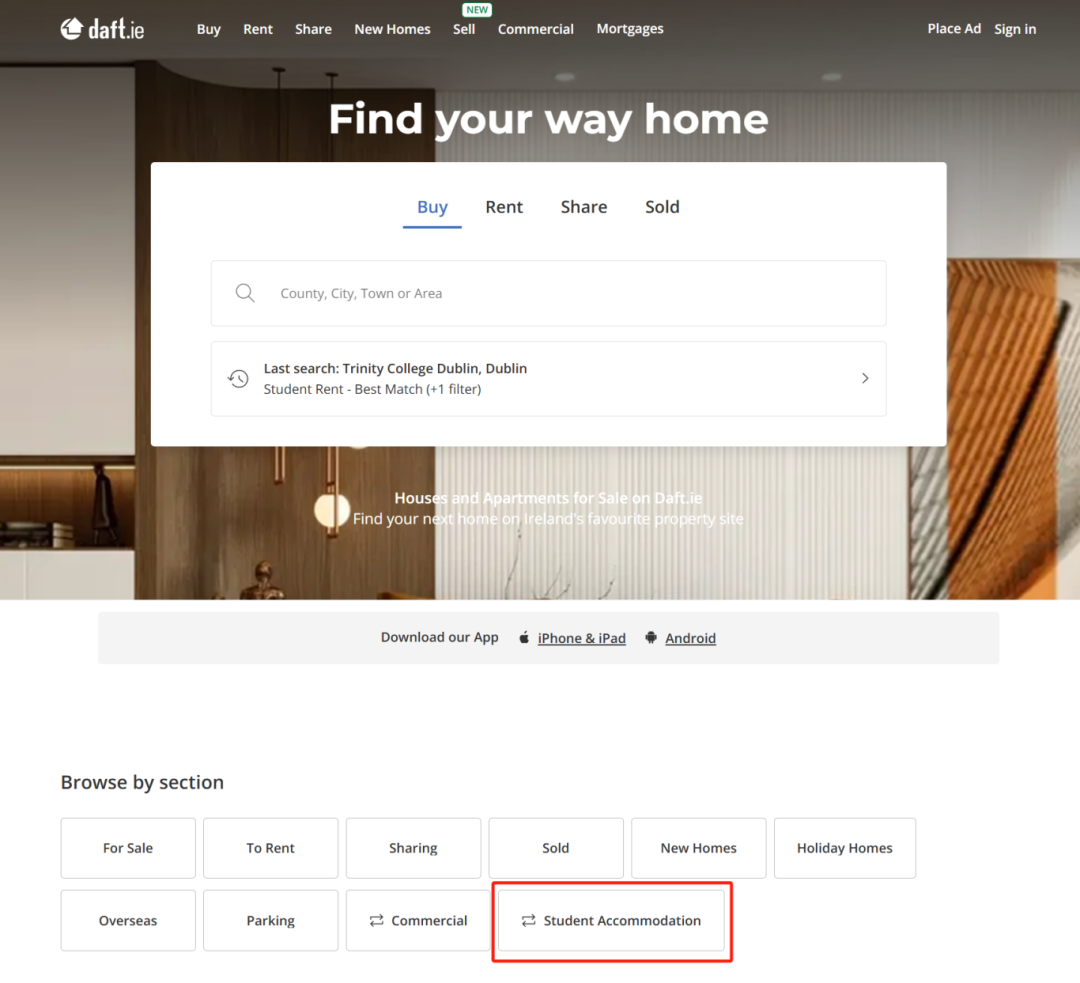This screenshot has width=1080, height=983.
Task: Open the Commercial section button
Action: click(x=418, y=920)
